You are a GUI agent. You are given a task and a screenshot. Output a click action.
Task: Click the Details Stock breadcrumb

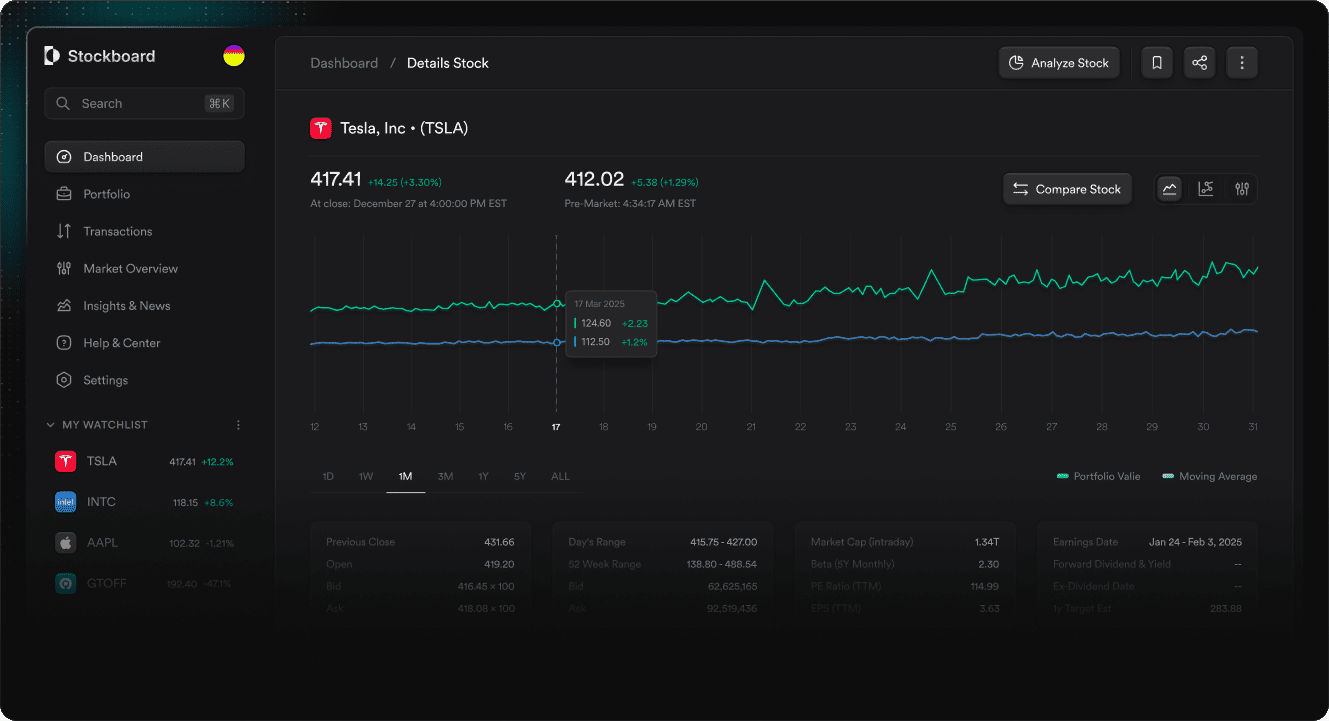[448, 63]
